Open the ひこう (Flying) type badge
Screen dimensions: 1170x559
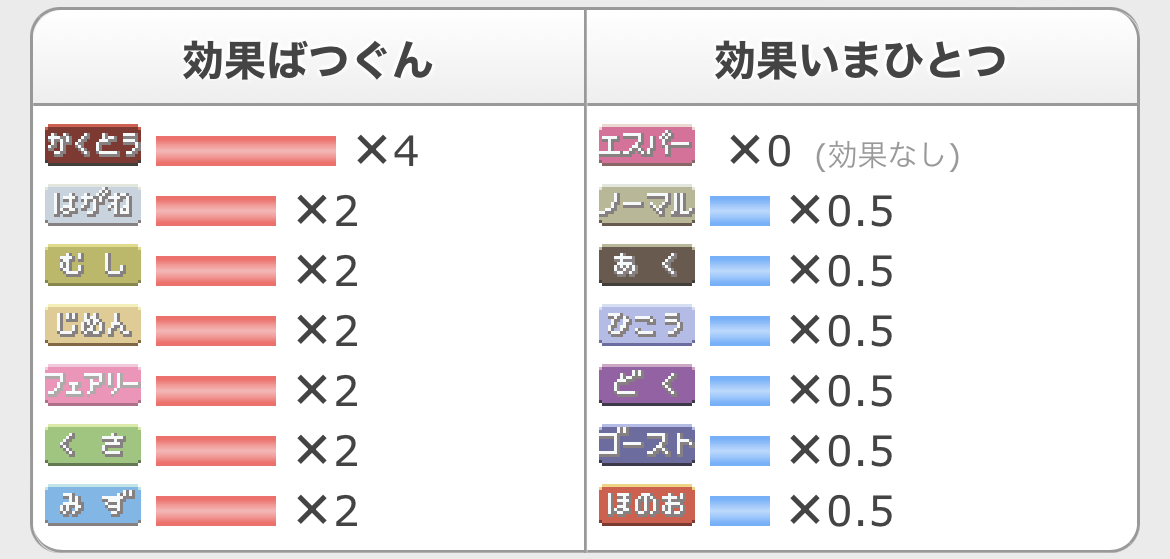coord(646,325)
